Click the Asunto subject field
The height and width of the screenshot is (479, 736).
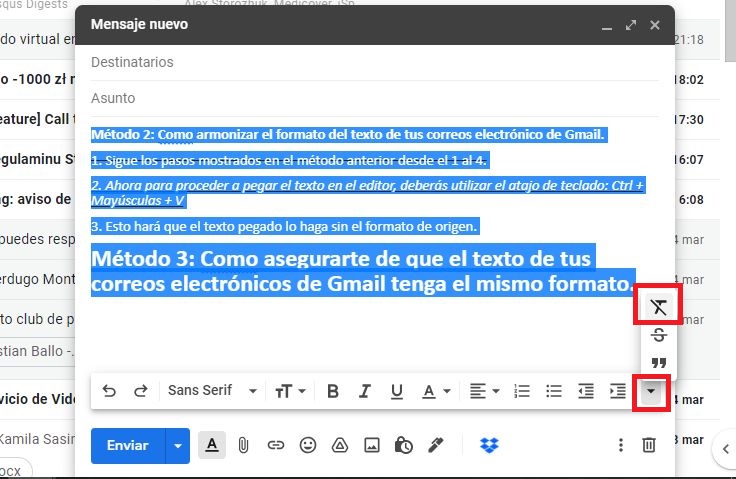pyautogui.click(x=375, y=98)
